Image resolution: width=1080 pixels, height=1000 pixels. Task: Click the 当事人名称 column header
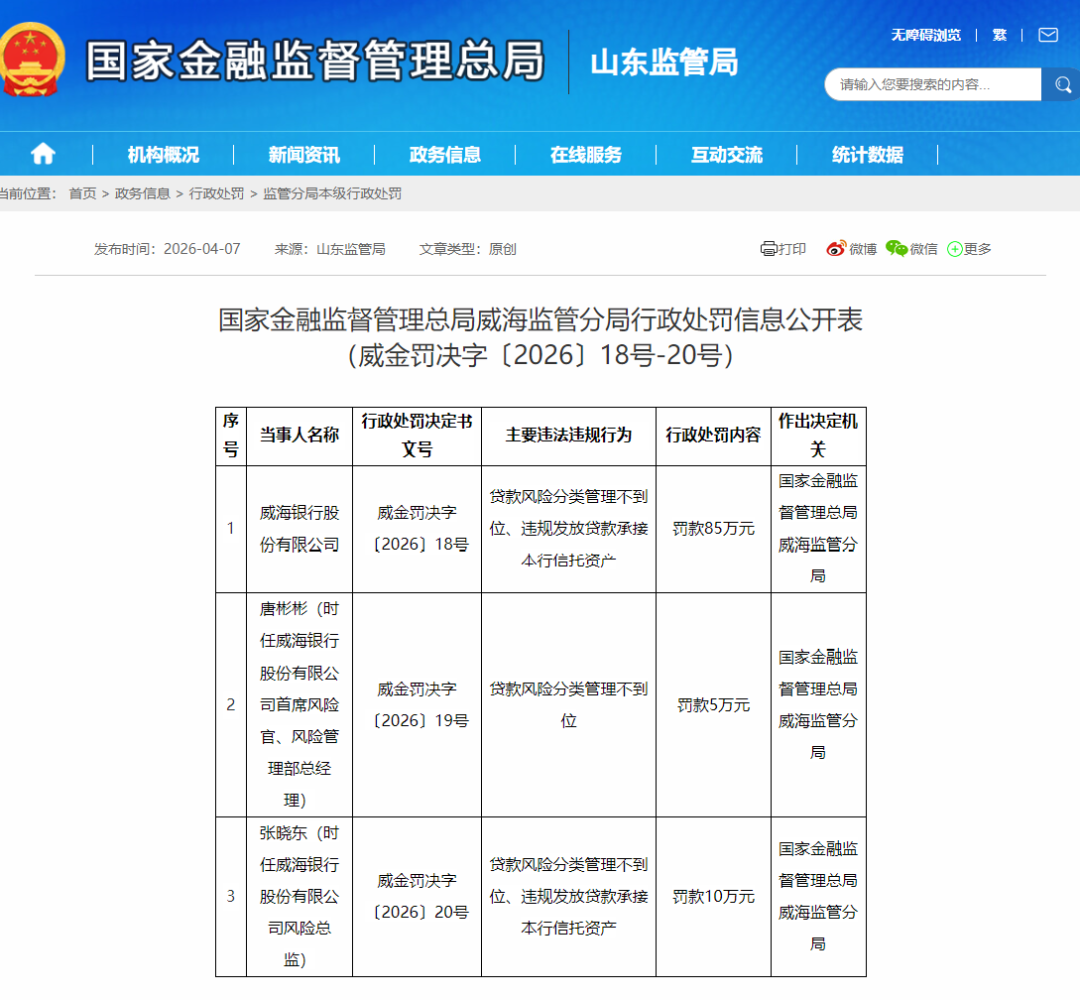300,435
